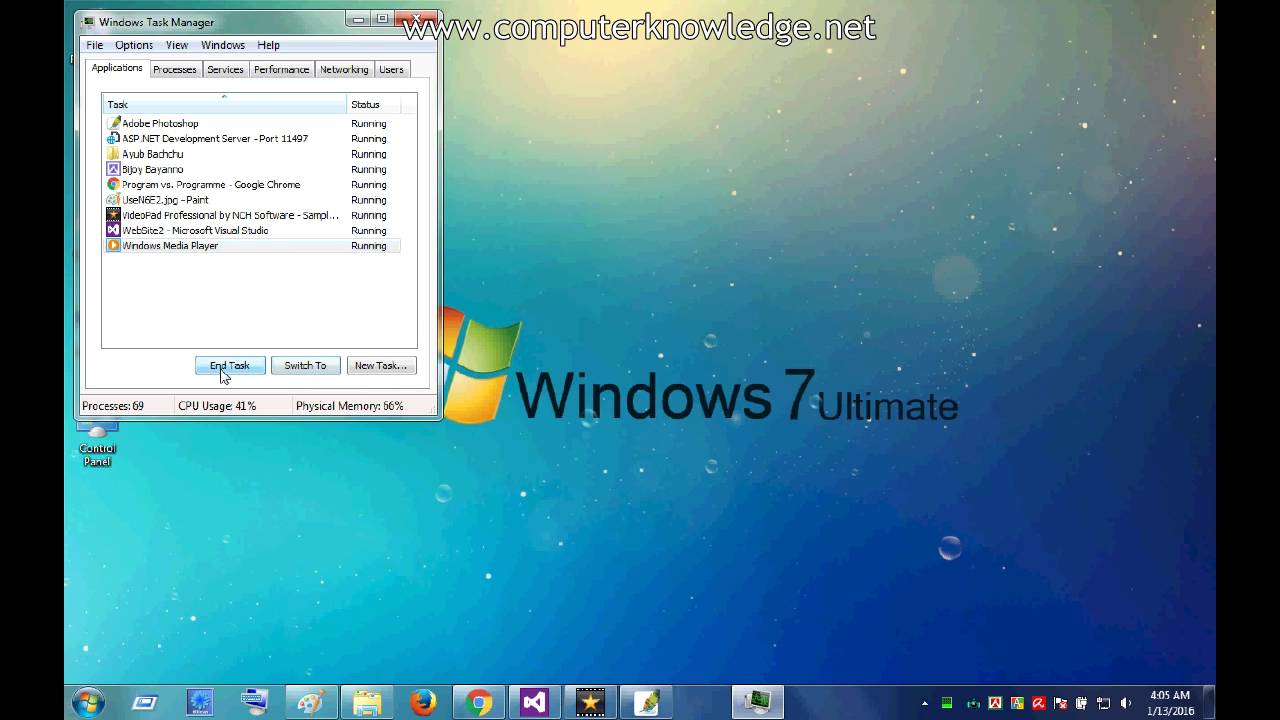
Task: Click the Task Manager taskbar button
Action: (x=757, y=702)
